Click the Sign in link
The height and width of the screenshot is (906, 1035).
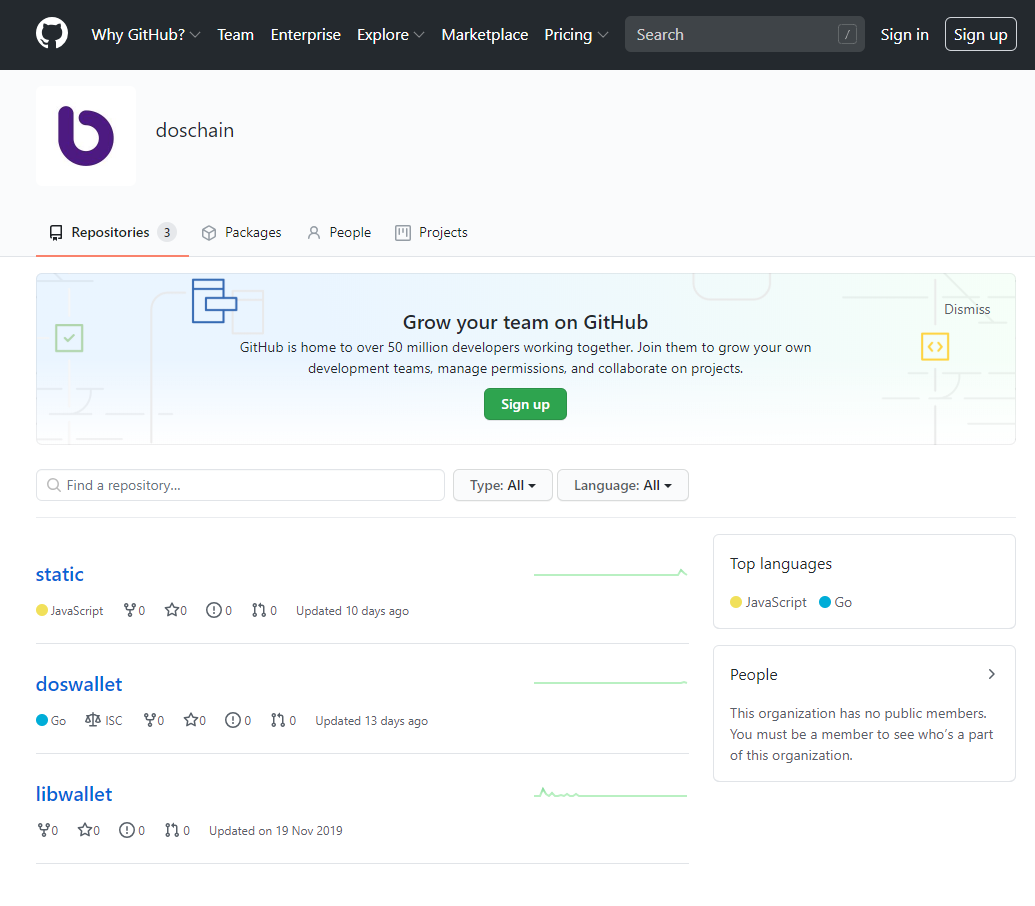coord(904,34)
